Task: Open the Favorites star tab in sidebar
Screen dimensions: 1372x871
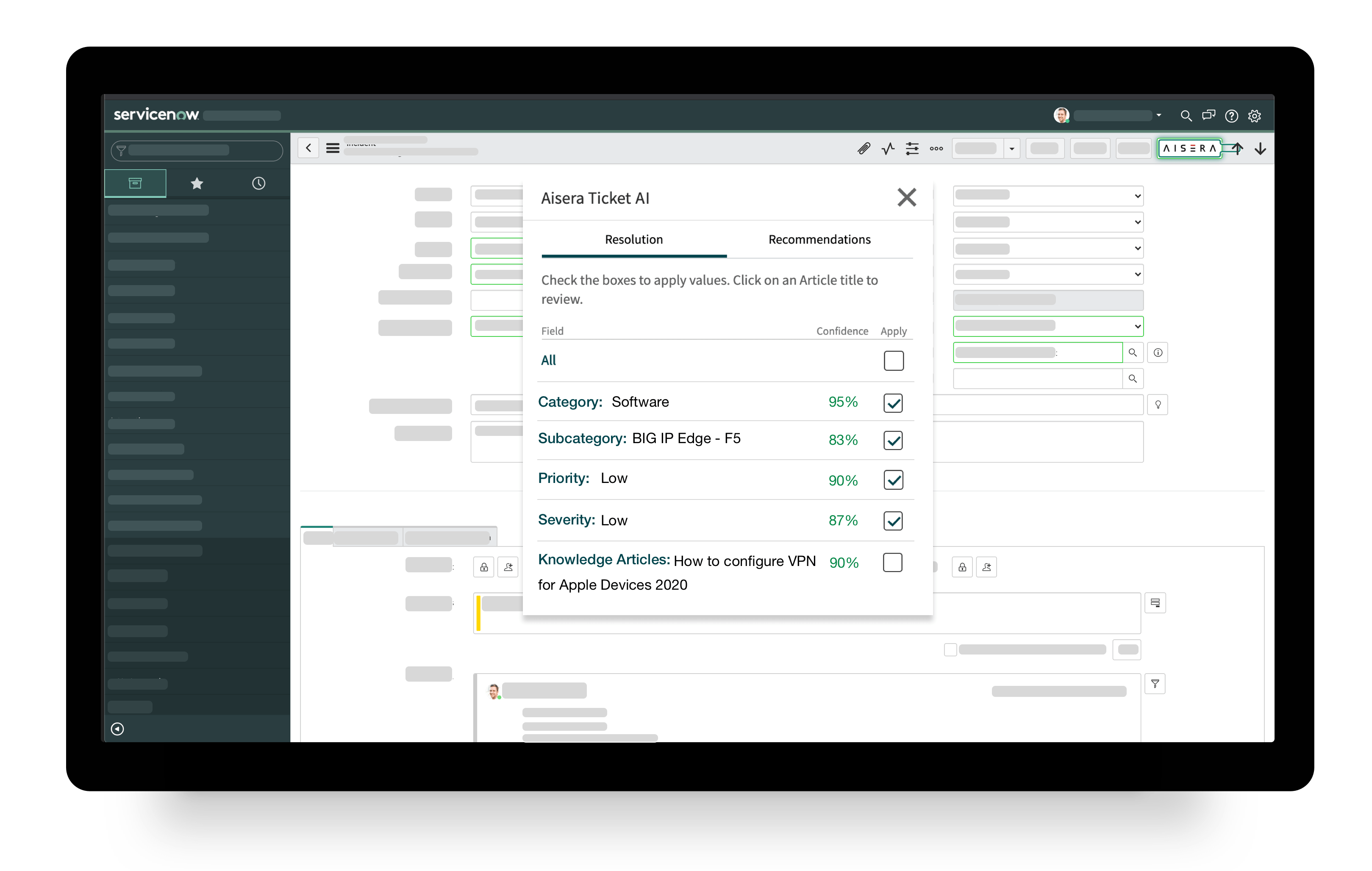Action: tap(197, 183)
